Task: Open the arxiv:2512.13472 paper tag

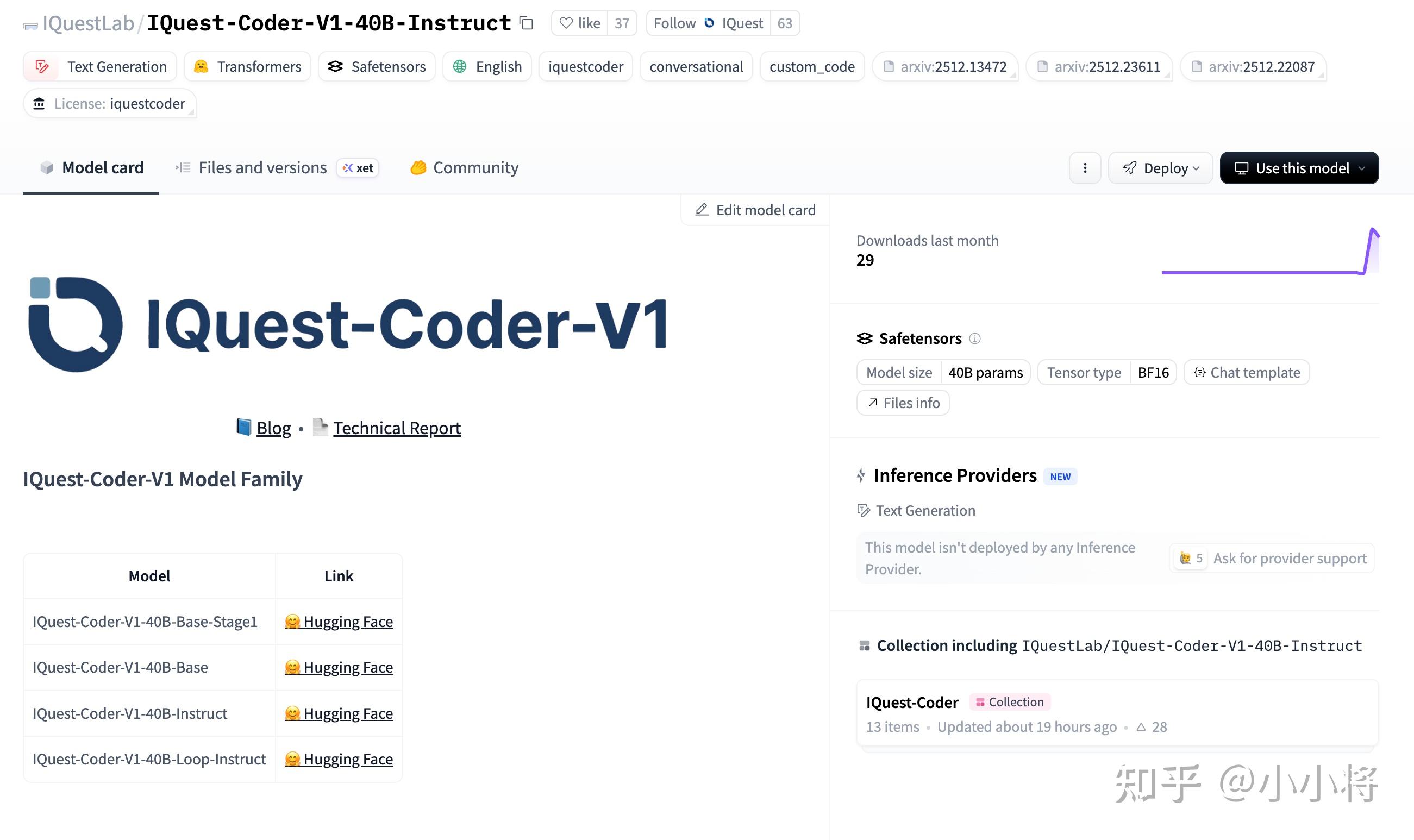Action: coord(944,67)
